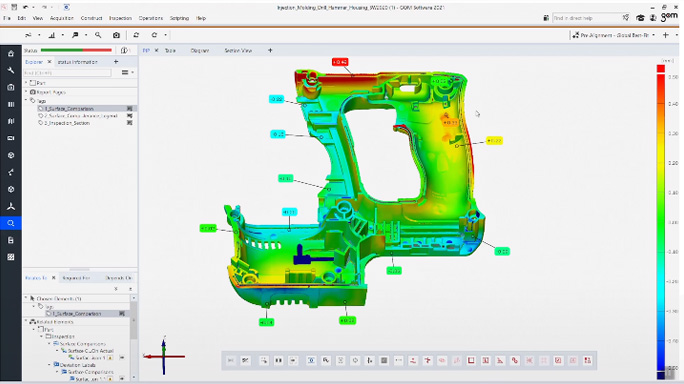Toggle visibility of 3_Inspection_Section tag
This screenshot has height=384, width=684.
click(130, 123)
